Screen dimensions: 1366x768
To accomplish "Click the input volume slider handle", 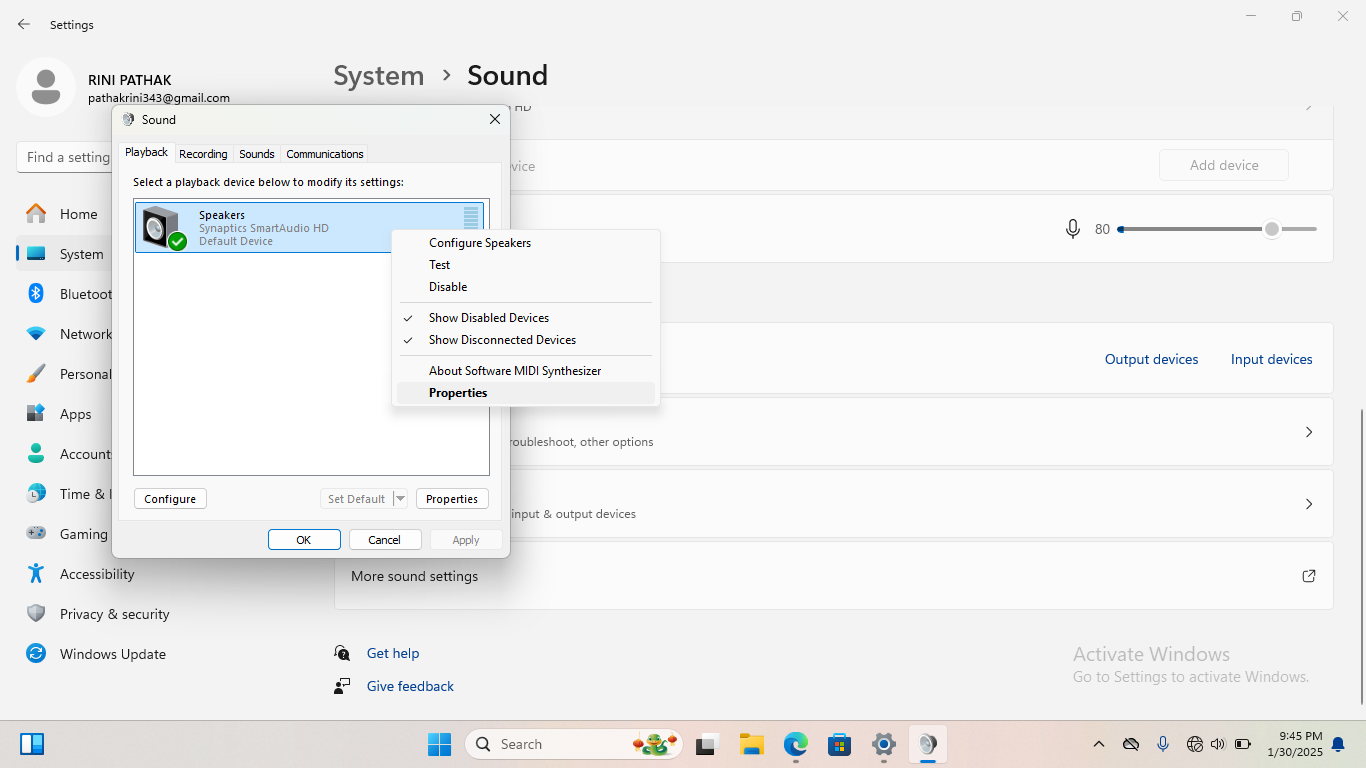I will pyautogui.click(x=1271, y=229).
